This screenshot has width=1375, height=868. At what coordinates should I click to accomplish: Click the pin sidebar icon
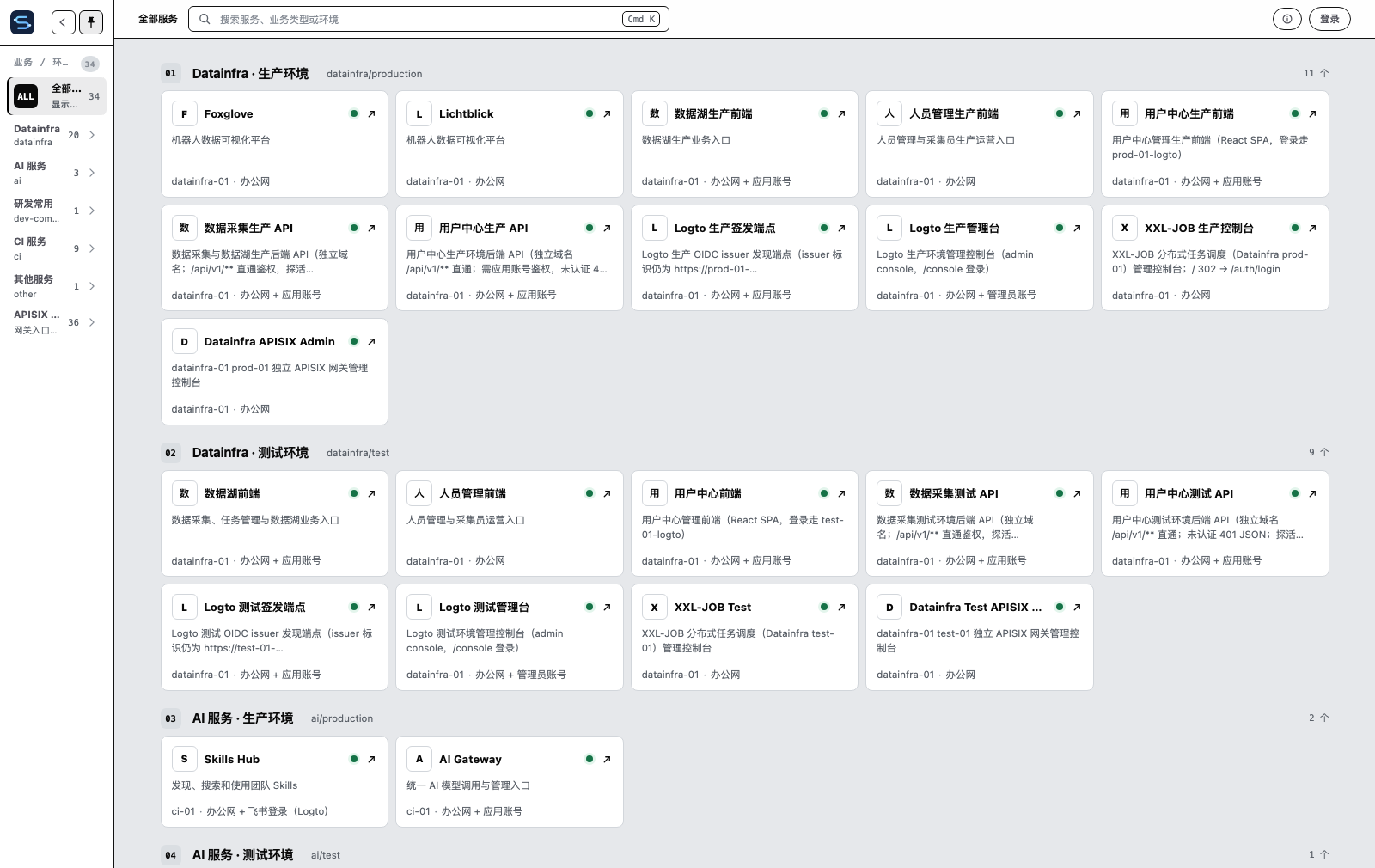tap(91, 21)
